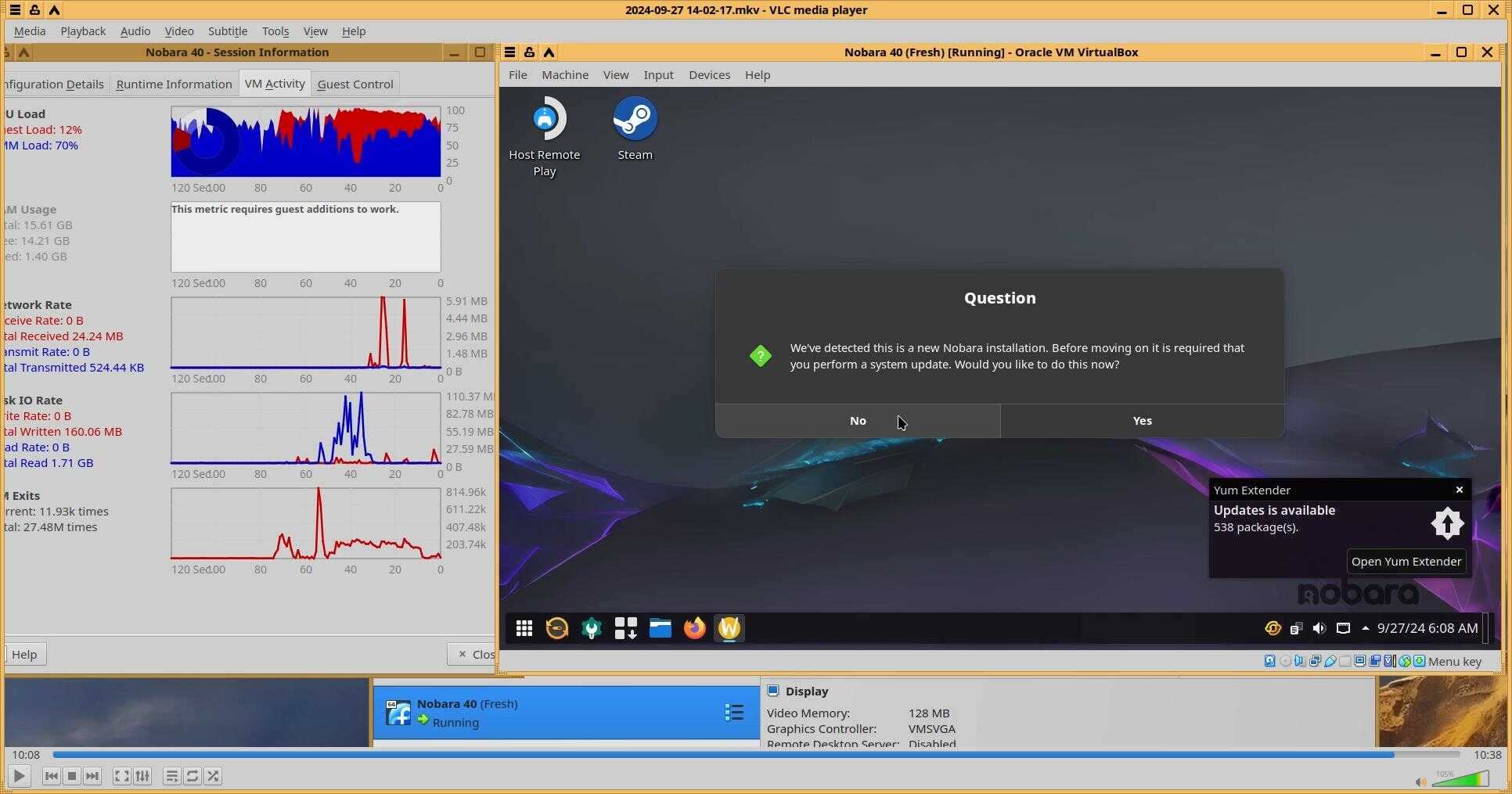The height and width of the screenshot is (794, 1512).
Task: Toggle VLC playlist view
Action: (172, 776)
